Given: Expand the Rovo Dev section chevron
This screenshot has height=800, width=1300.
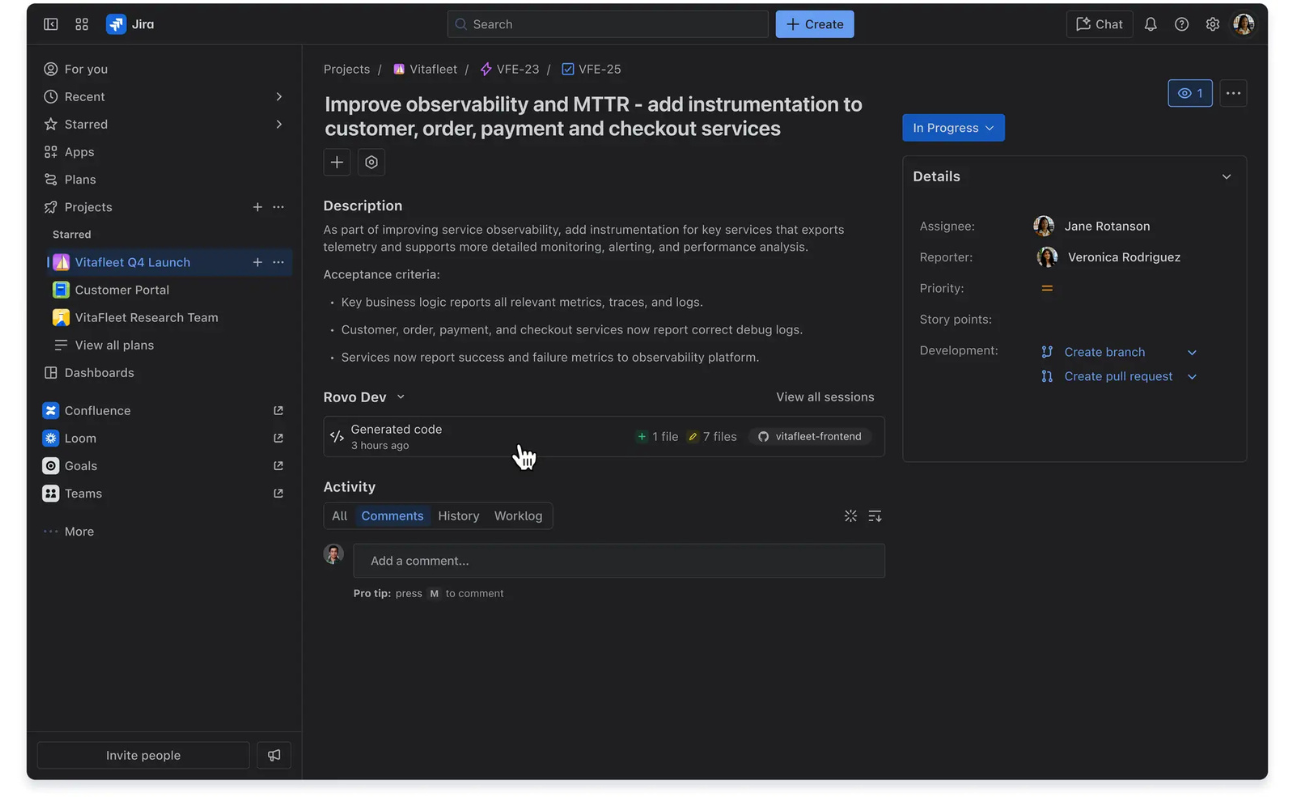Looking at the screenshot, I should tap(401, 397).
